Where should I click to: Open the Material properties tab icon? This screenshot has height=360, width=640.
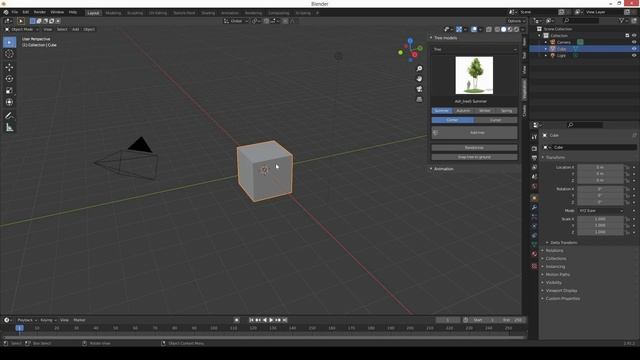pyautogui.click(x=534, y=254)
